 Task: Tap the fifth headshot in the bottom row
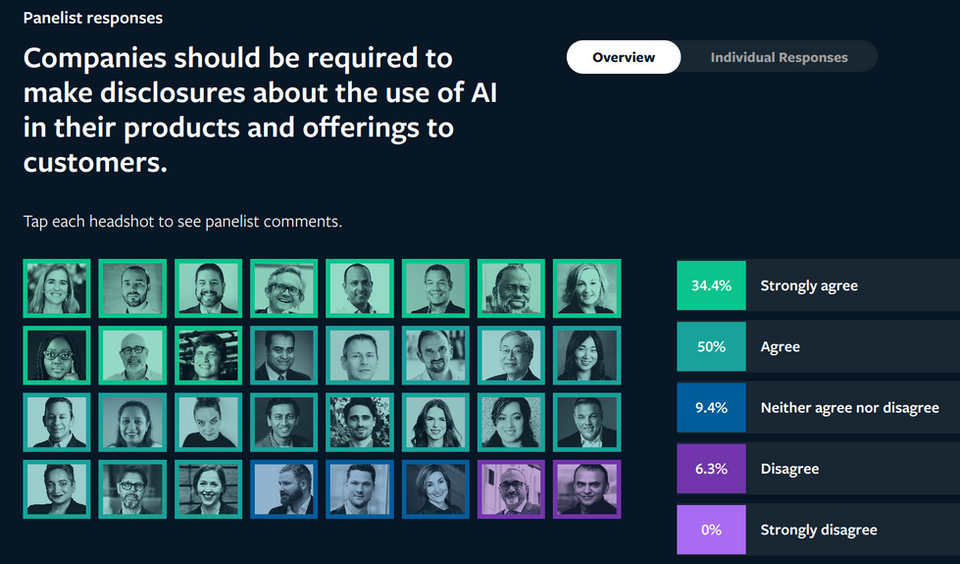[360, 489]
